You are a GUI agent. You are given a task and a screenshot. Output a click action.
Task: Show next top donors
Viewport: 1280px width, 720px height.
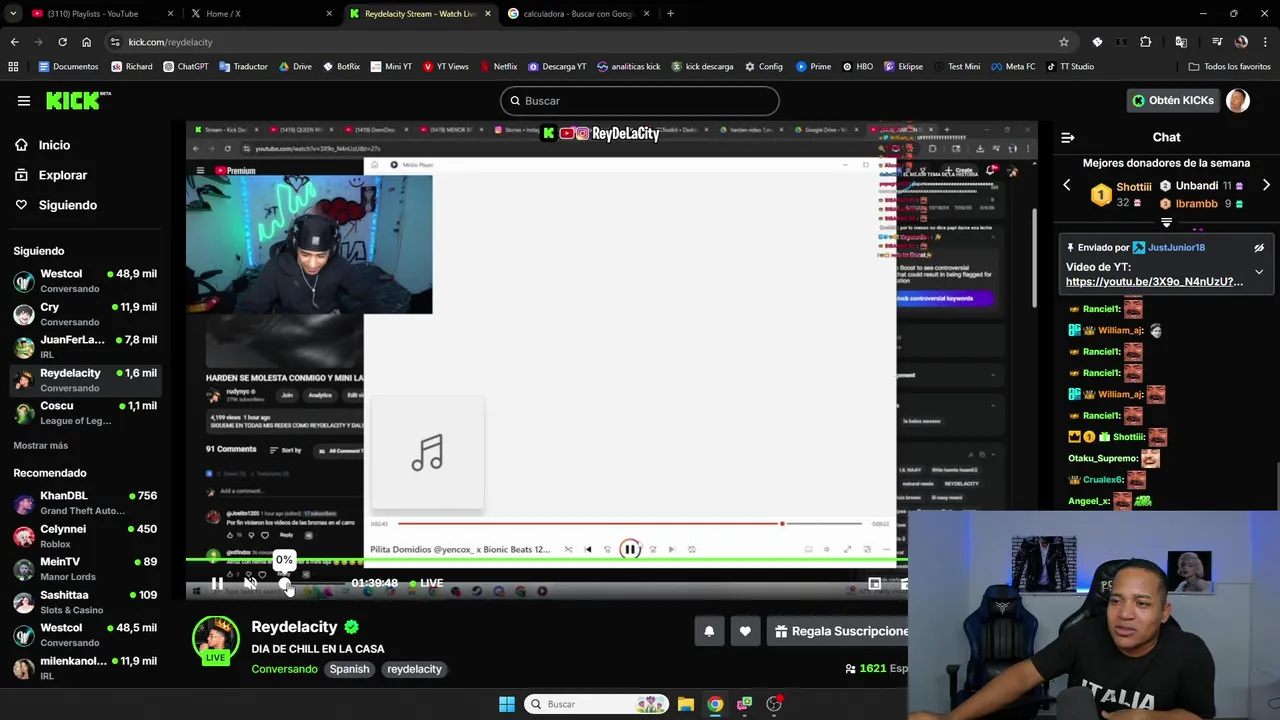click(1266, 185)
